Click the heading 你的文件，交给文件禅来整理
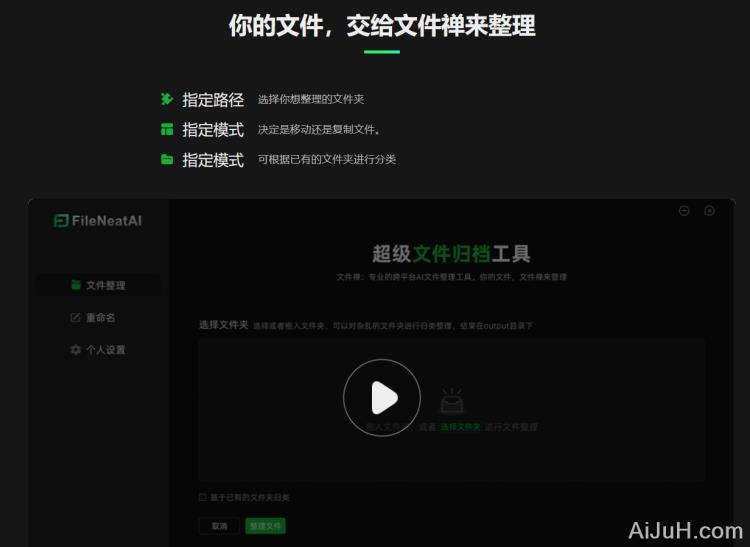This screenshot has width=750, height=547. (382, 25)
